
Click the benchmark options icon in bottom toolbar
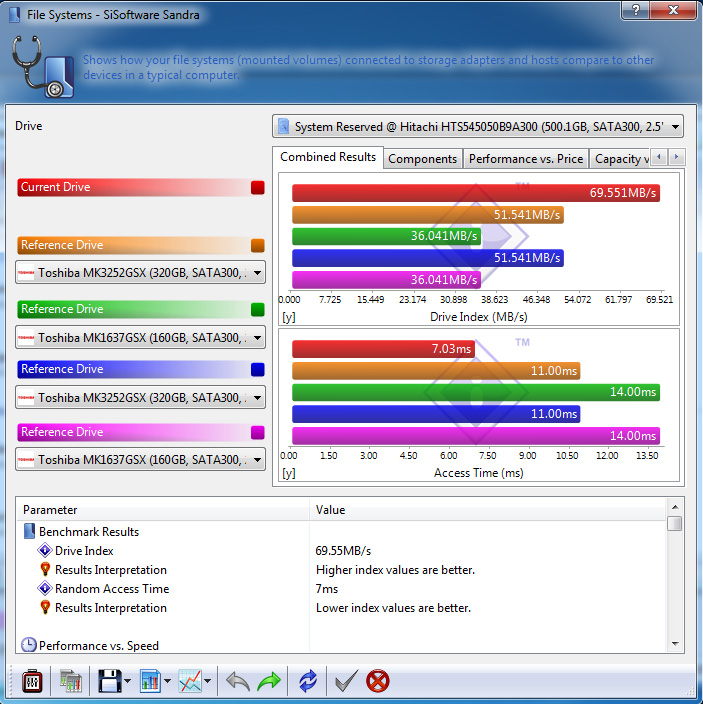[x=32, y=682]
